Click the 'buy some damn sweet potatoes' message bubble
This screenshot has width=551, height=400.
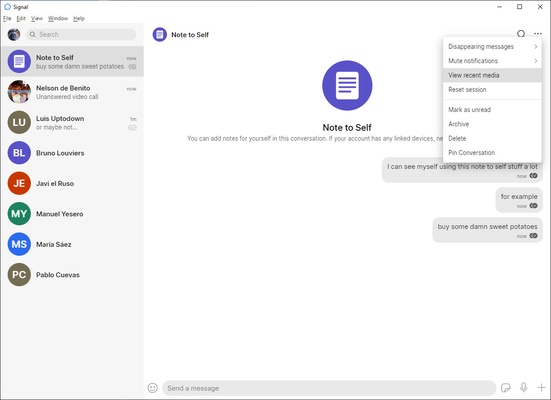click(487, 230)
